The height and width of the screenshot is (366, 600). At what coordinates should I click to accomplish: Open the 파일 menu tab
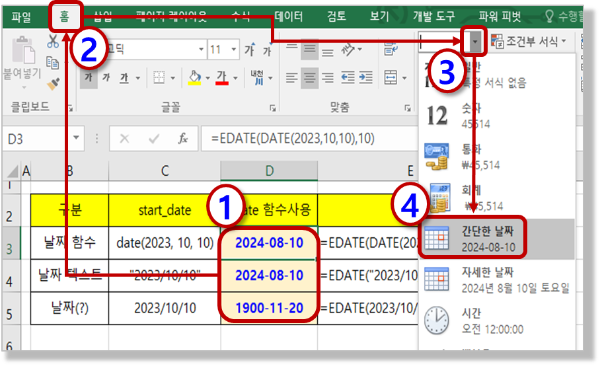coord(21,17)
